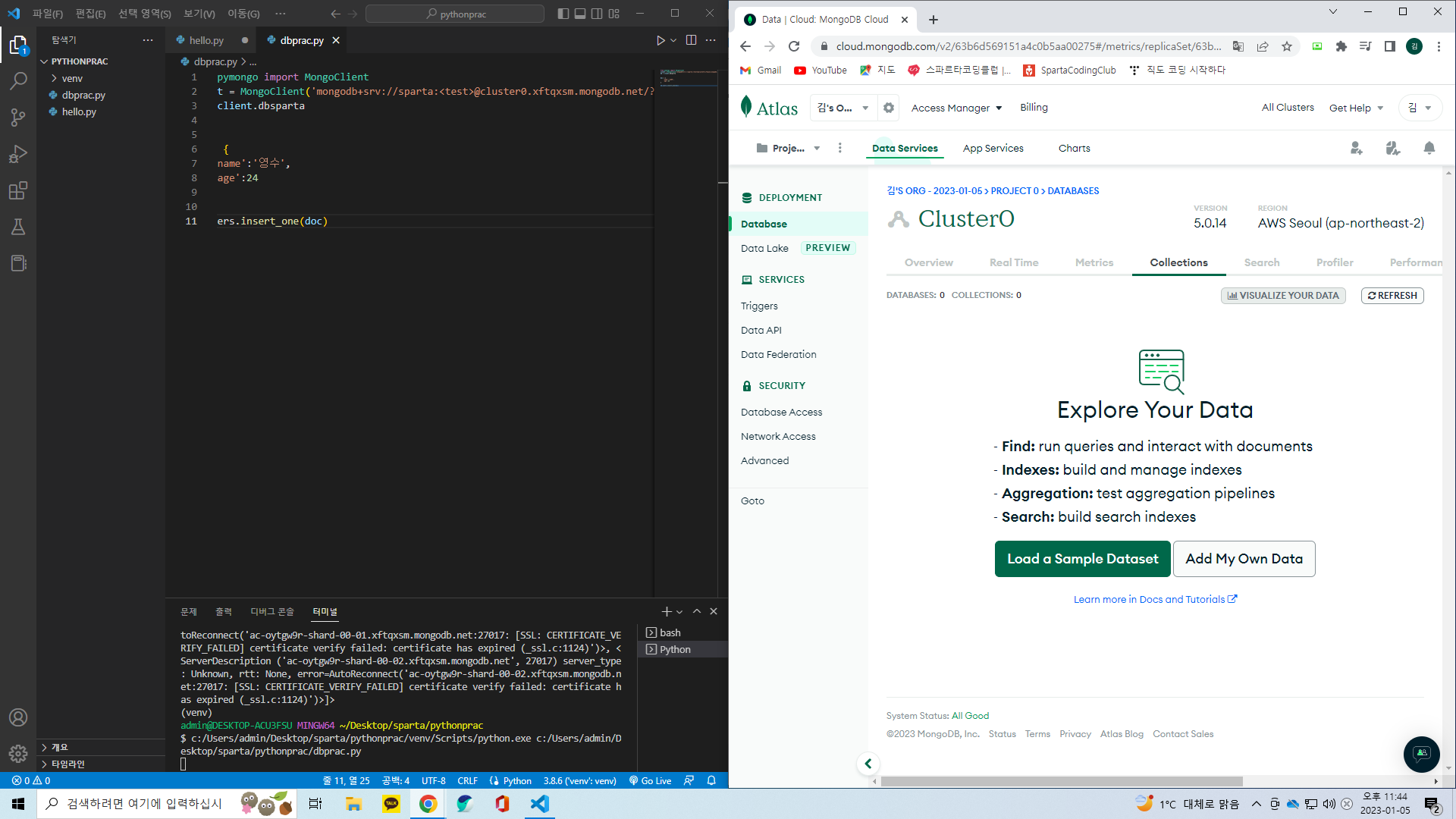Screen dimensions: 1456x819
Task: Open the File menu in VS Code
Action: click(x=48, y=14)
